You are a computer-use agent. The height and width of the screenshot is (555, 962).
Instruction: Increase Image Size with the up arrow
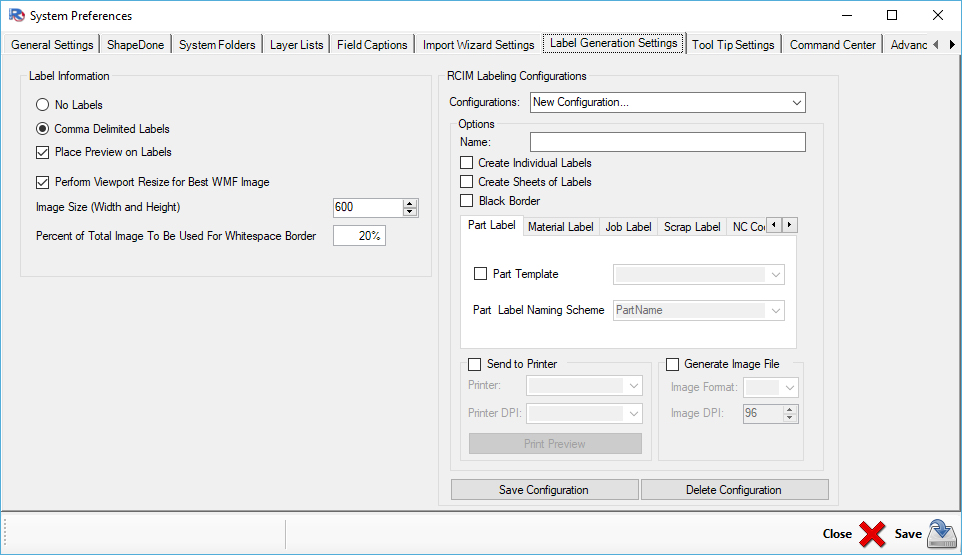click(410, 204)
